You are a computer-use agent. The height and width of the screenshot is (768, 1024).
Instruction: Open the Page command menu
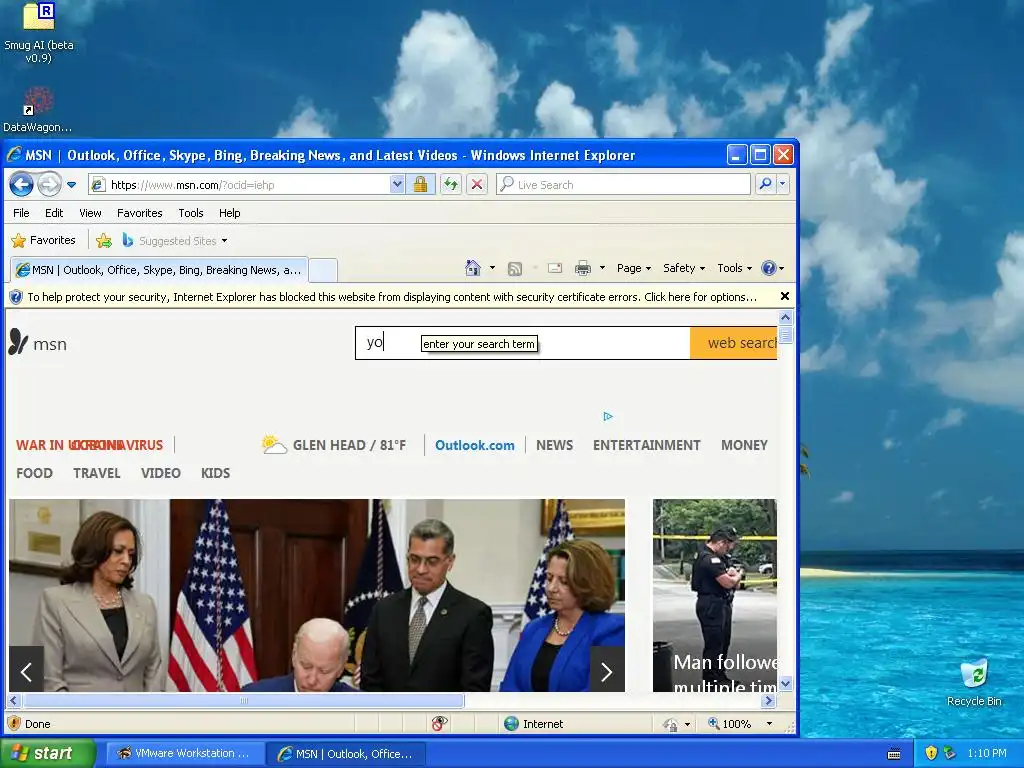[x=633, y=268]
